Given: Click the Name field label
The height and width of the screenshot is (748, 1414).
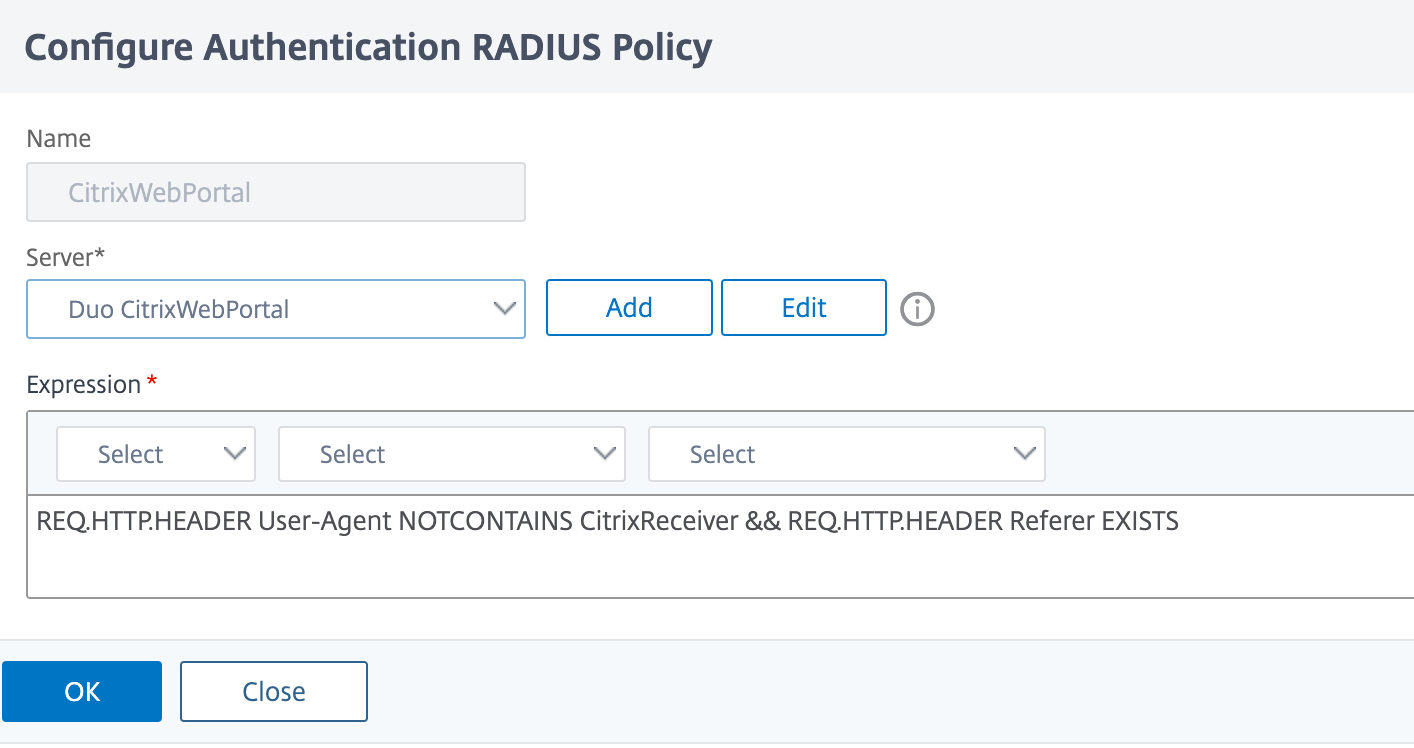Looking at the screenshot, I should (x=58, y=138).
